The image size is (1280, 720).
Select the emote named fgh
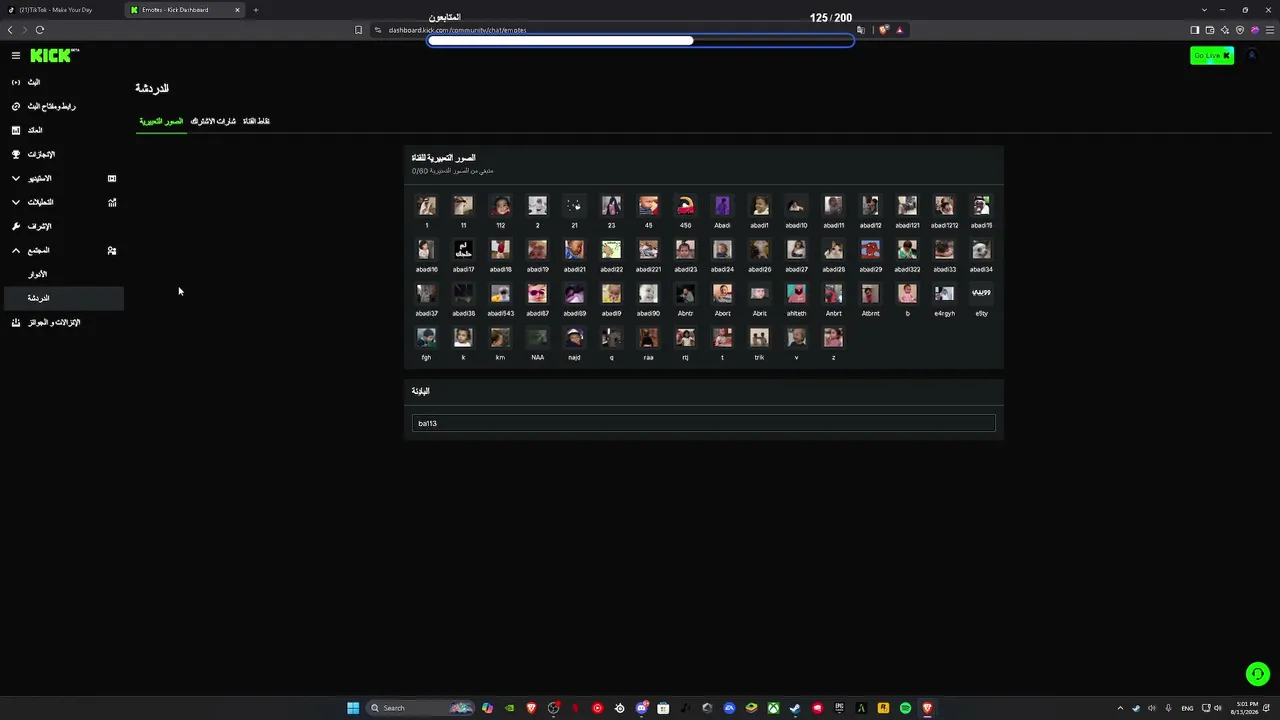(x=426, y=338)
